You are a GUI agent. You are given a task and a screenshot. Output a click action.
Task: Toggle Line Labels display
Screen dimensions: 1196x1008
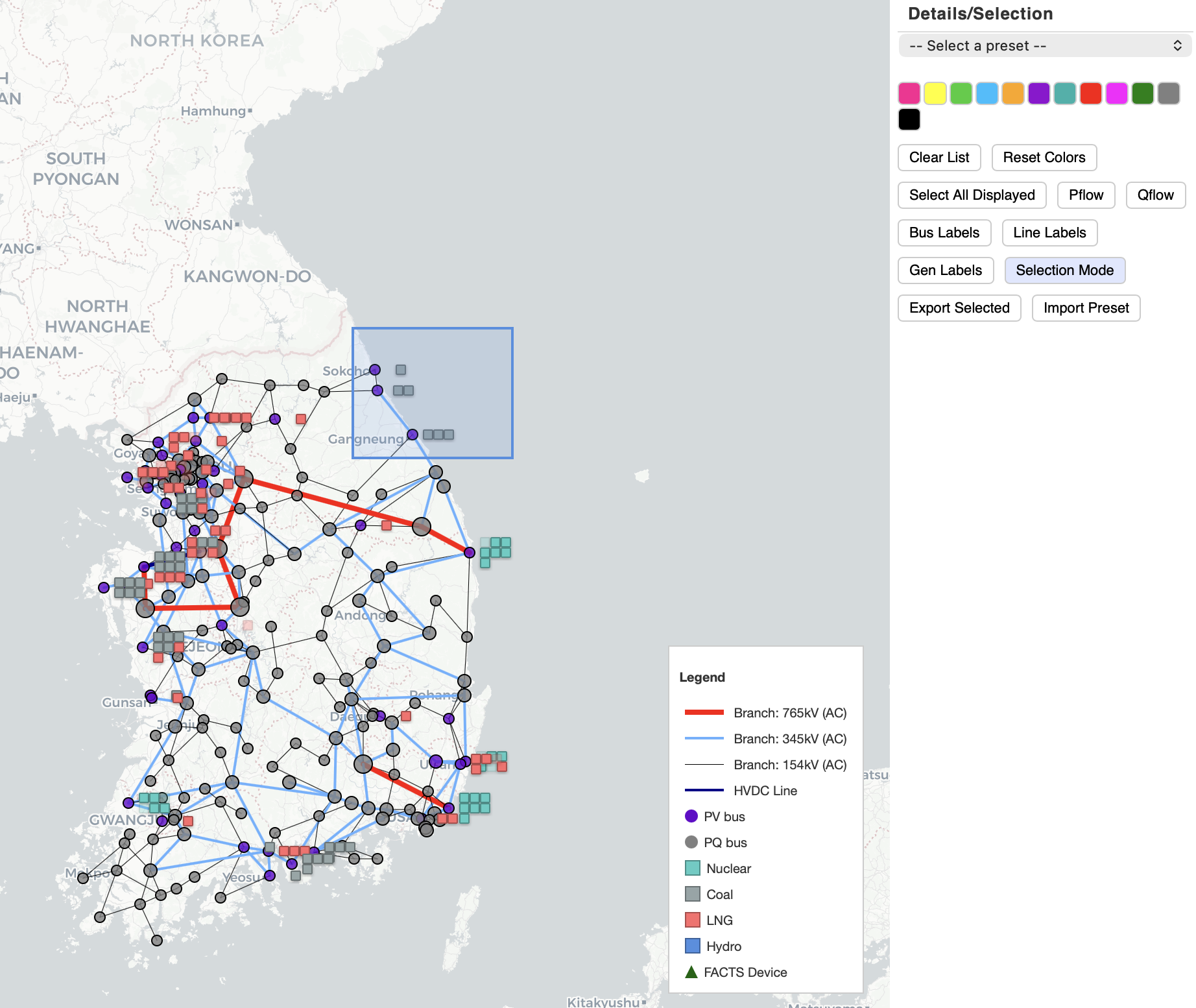[x=1049, y=233]
